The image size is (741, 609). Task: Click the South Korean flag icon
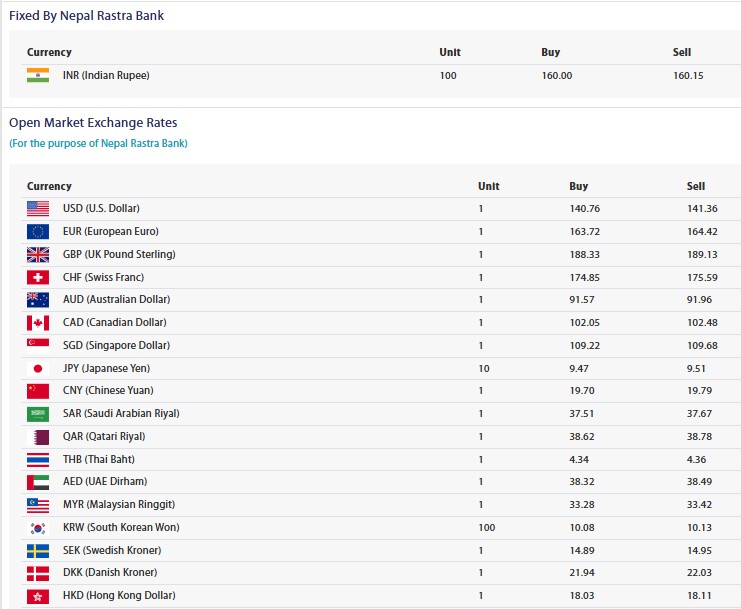[38, 527]
